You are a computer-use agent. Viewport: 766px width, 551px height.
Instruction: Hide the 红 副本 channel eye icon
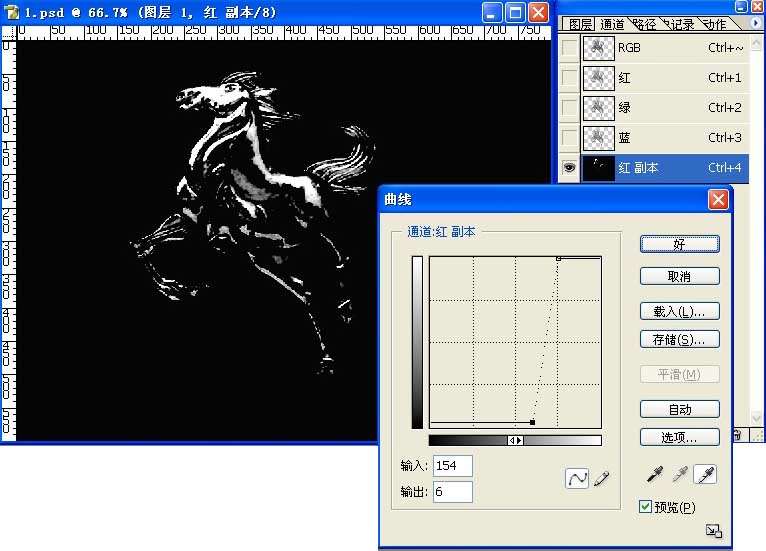click(570, 168)
